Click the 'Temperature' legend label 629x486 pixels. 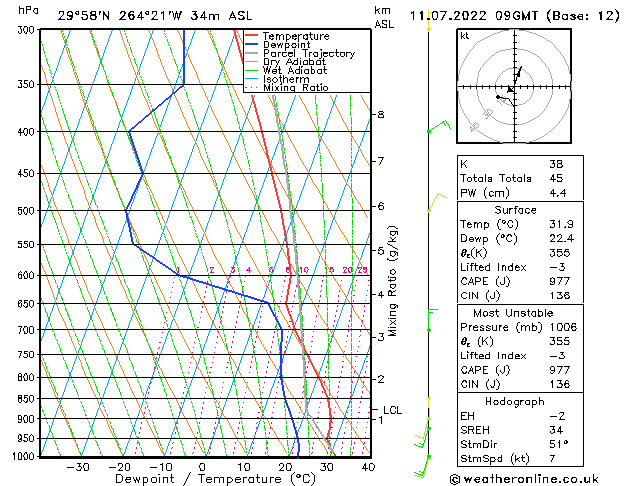(x=296, y=36)
